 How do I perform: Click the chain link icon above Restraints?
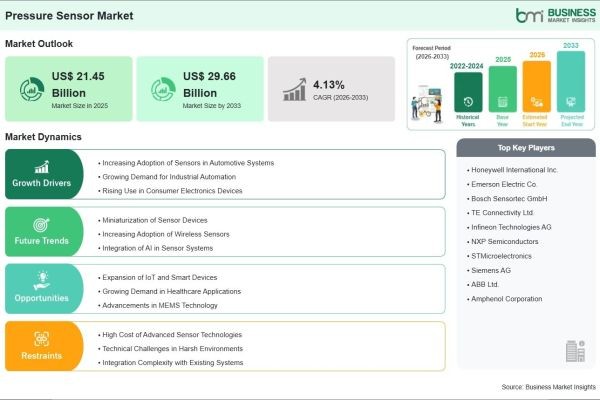[x=41, y=339]
